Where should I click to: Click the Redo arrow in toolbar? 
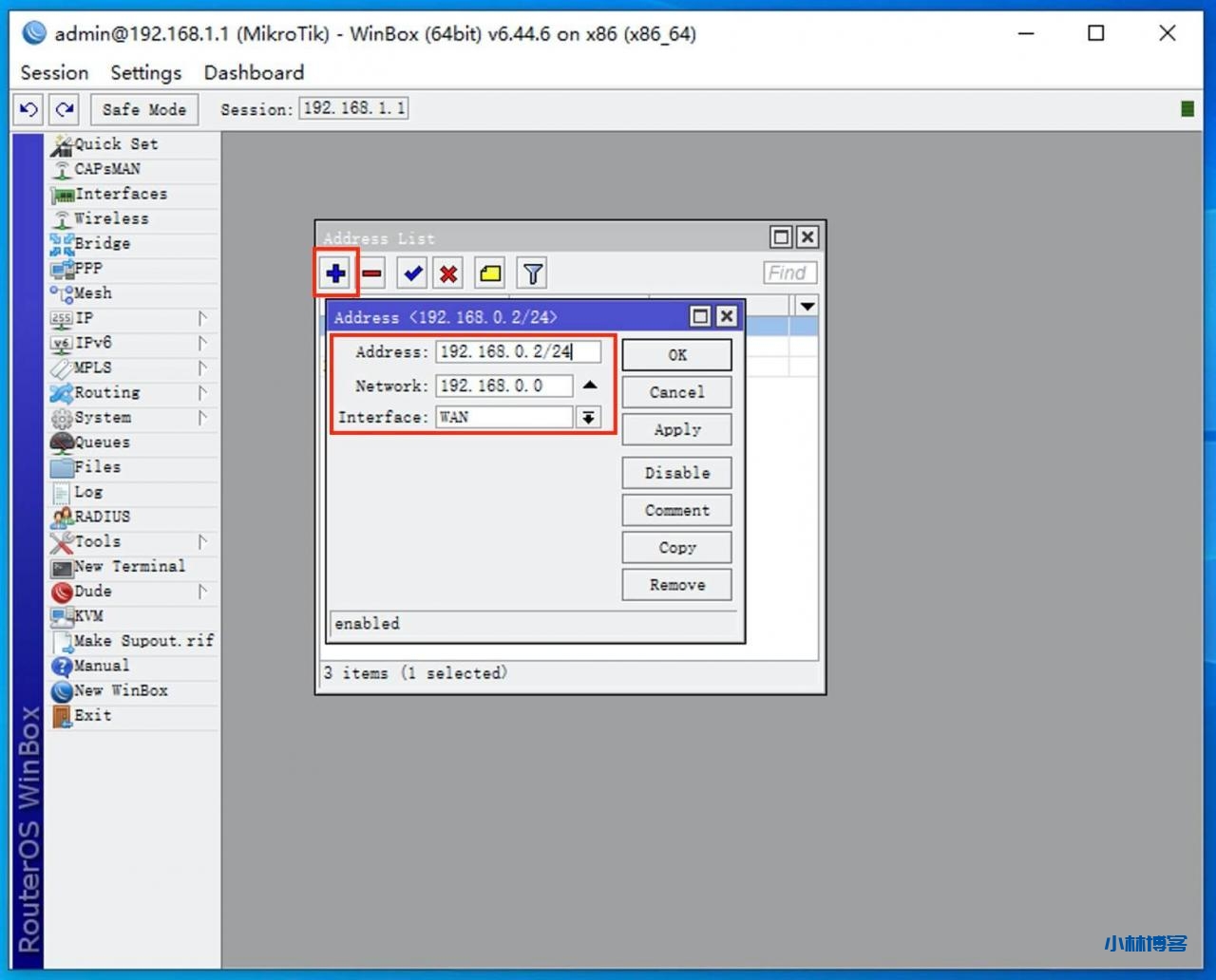(65, 109)
